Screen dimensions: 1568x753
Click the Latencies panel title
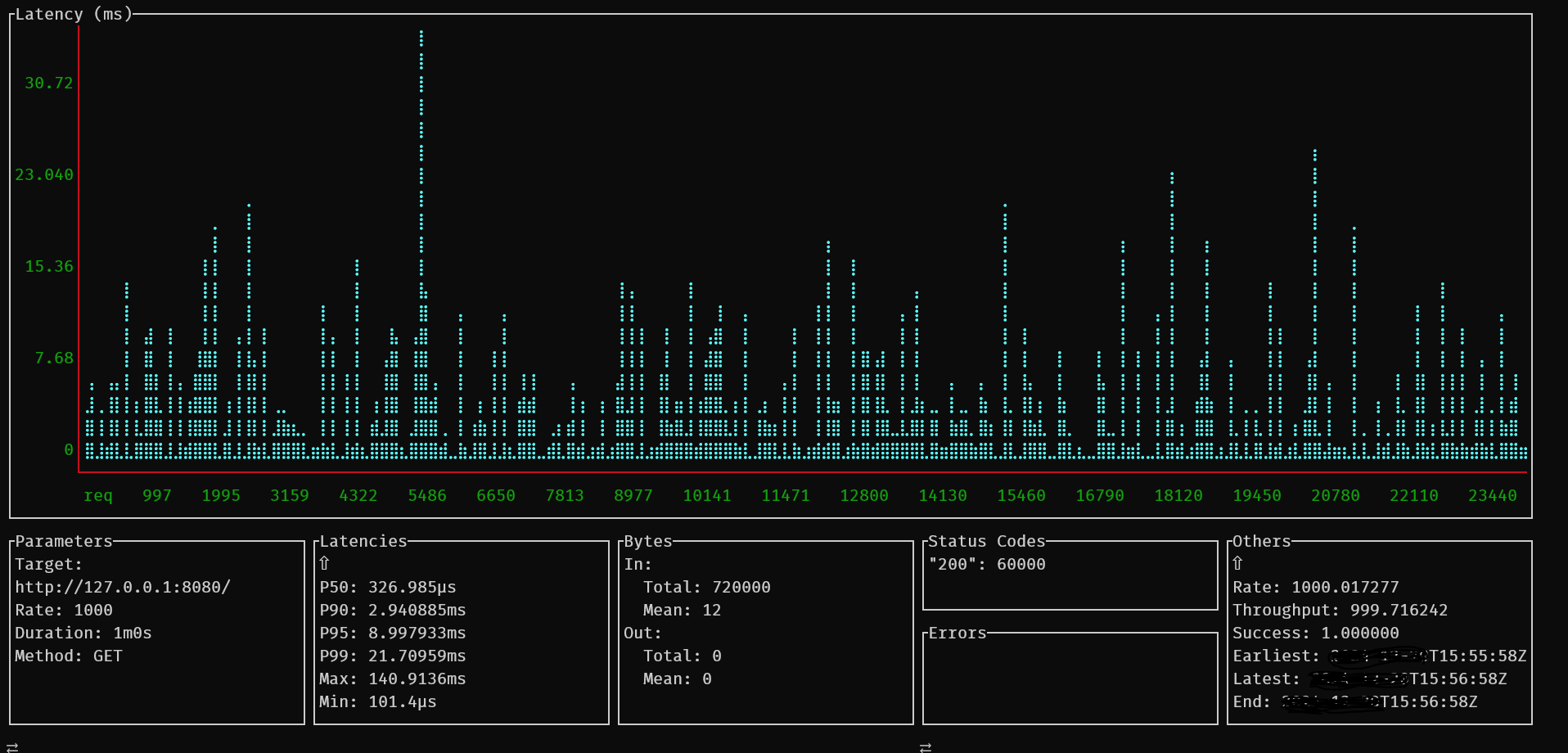pos(363,541)
